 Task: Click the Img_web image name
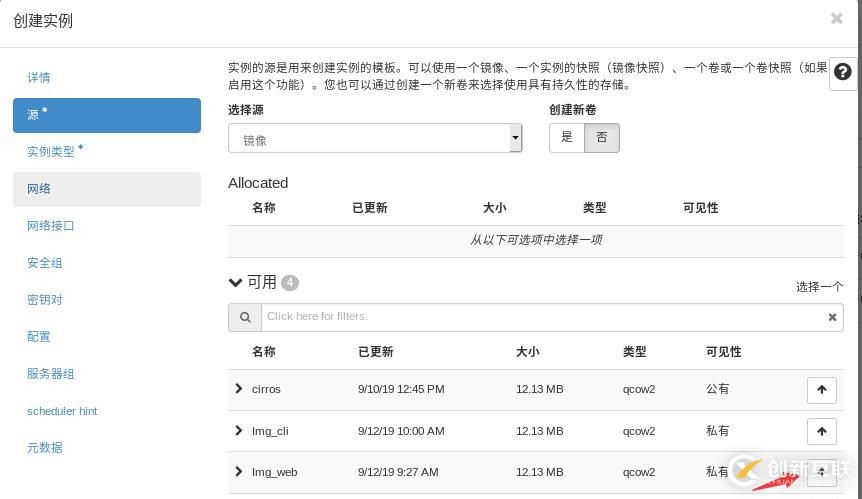click(274, 472)
